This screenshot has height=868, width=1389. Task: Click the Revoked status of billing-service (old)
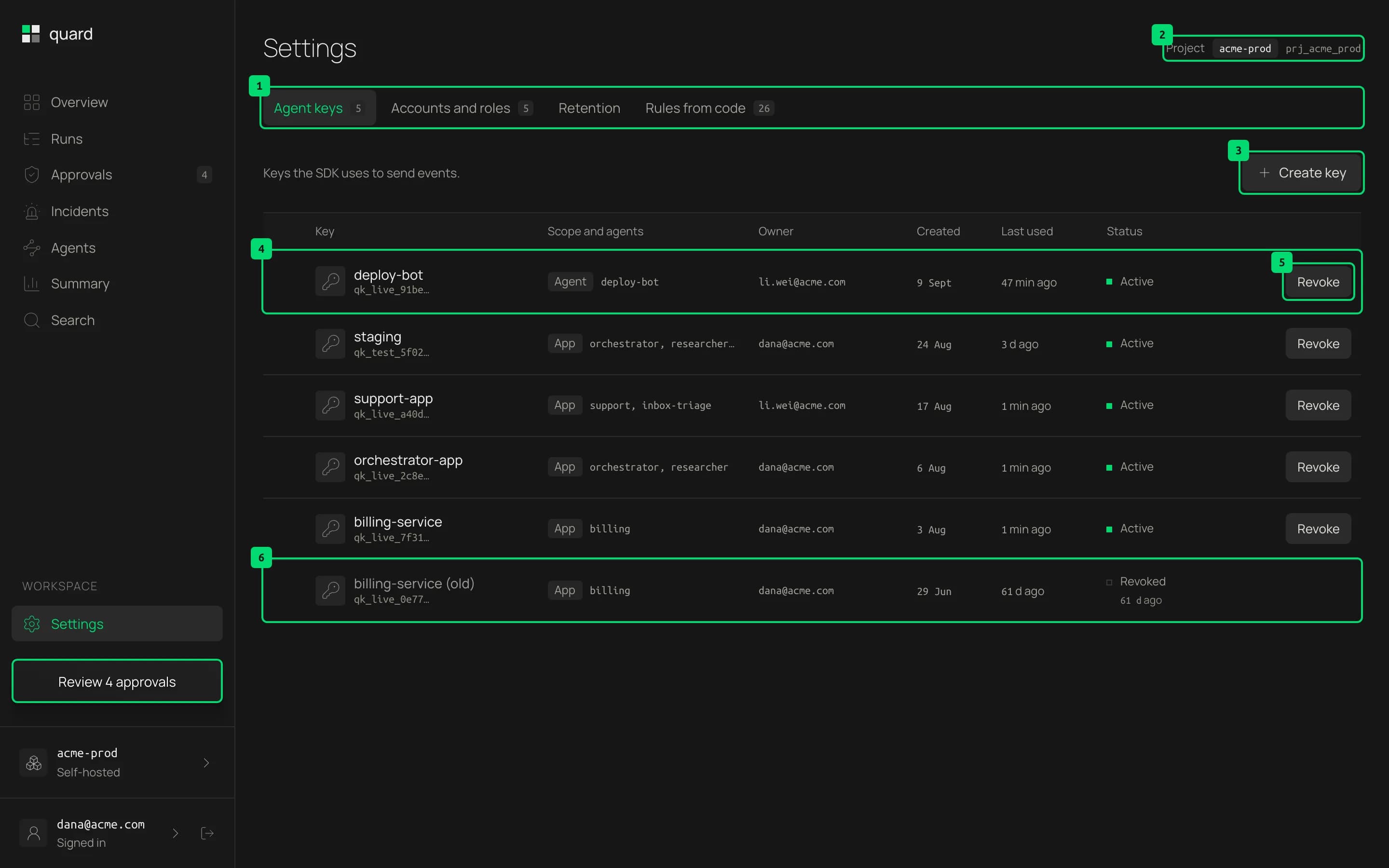(1142, 582)
